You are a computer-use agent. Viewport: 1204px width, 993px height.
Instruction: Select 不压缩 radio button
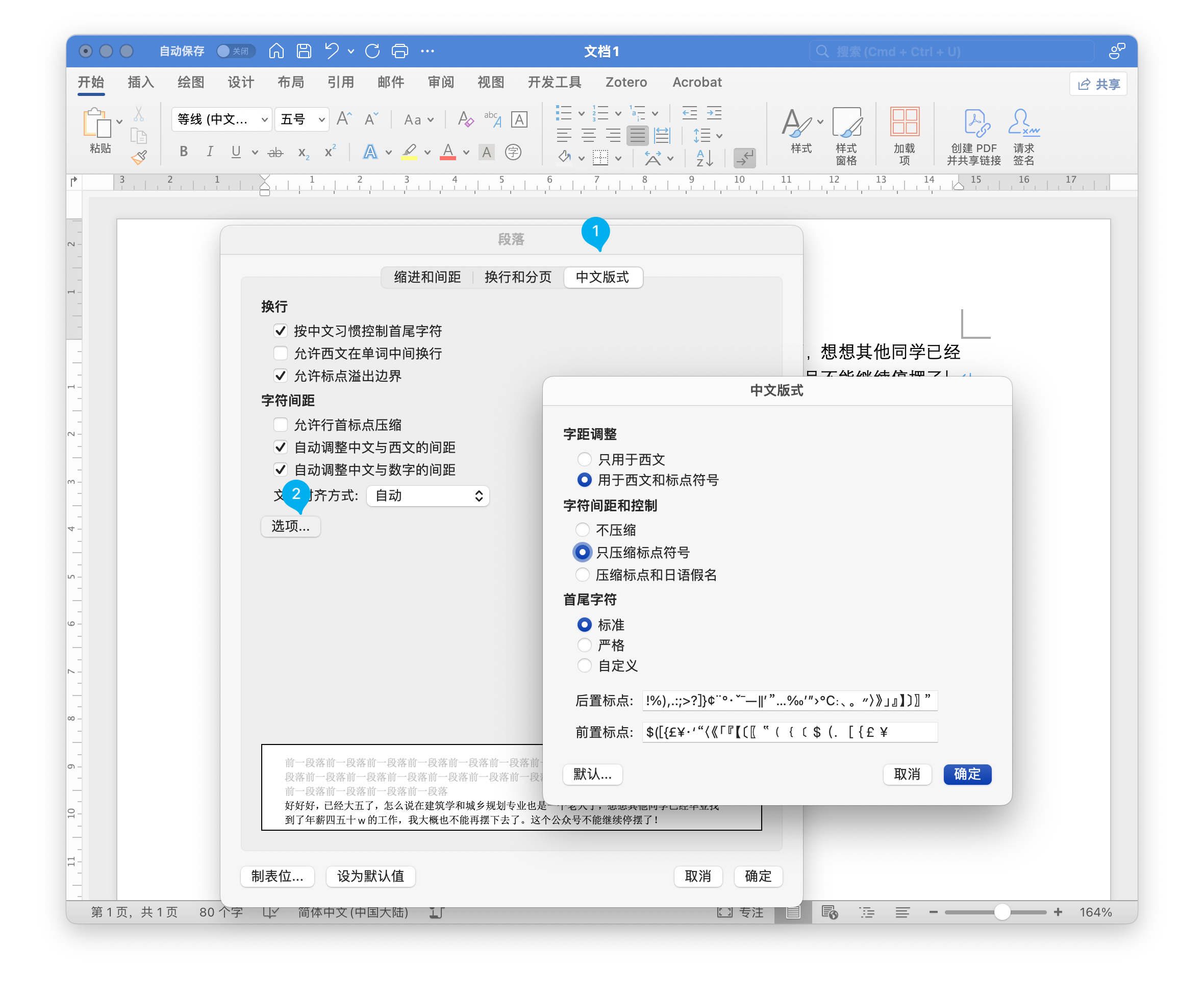[x=582, y=530]
